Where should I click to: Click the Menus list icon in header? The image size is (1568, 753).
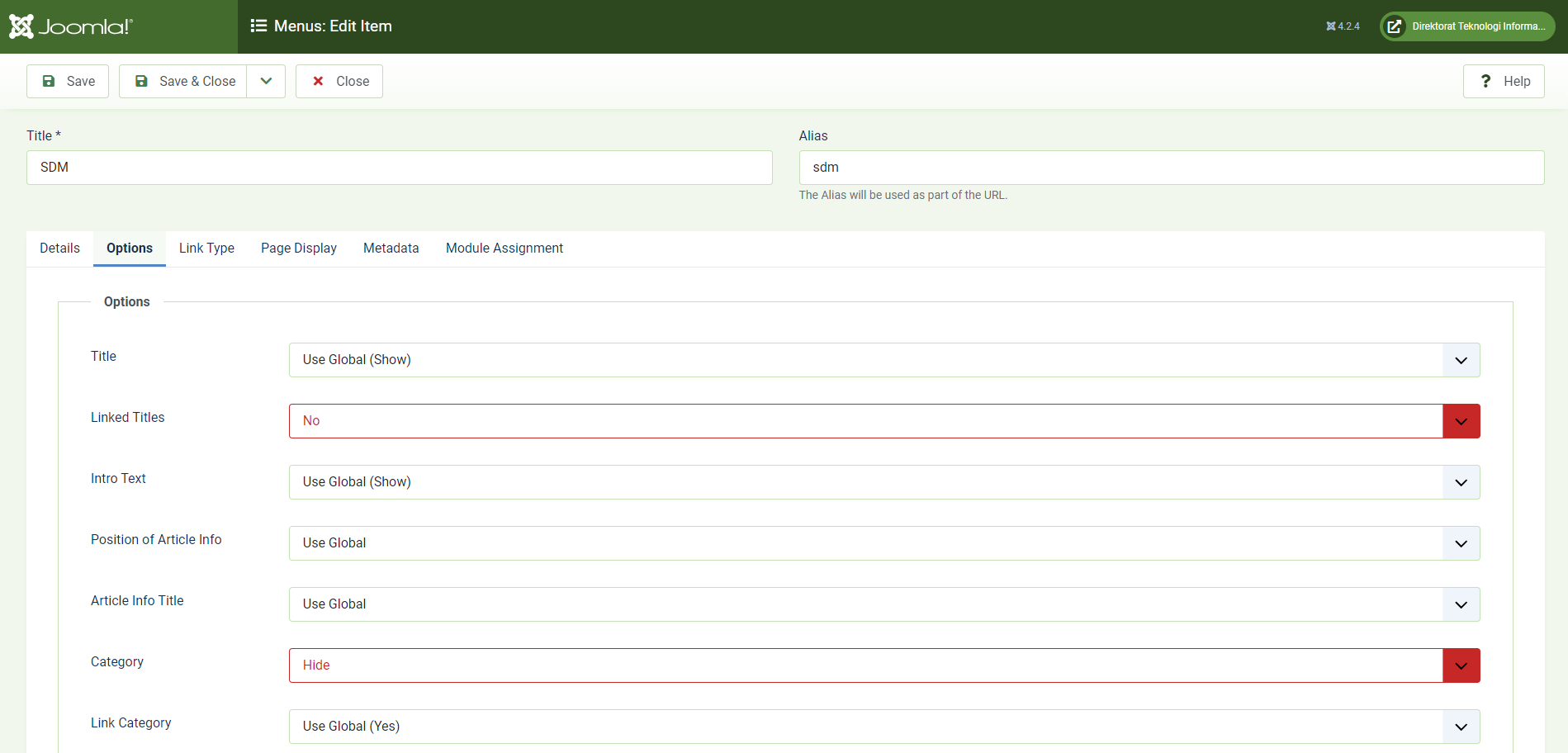pyautogui.click(x=258, y=26)
